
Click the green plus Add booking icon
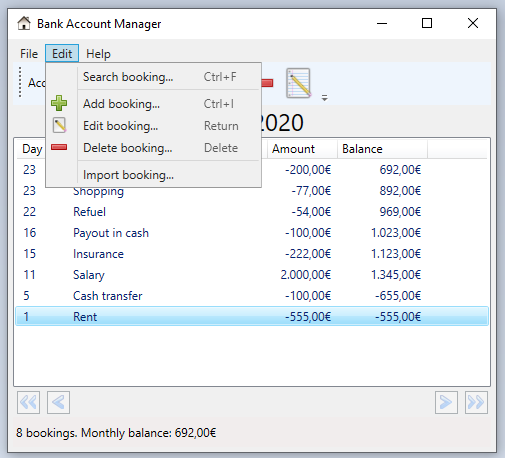(59, 103)
